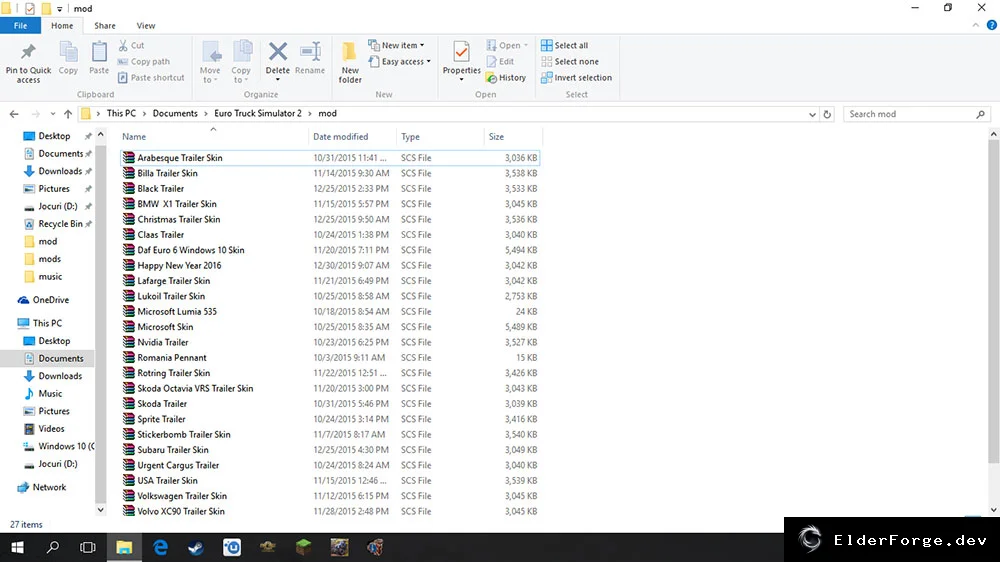Open recent locations dropdown arrow

[x=52, y=114]
